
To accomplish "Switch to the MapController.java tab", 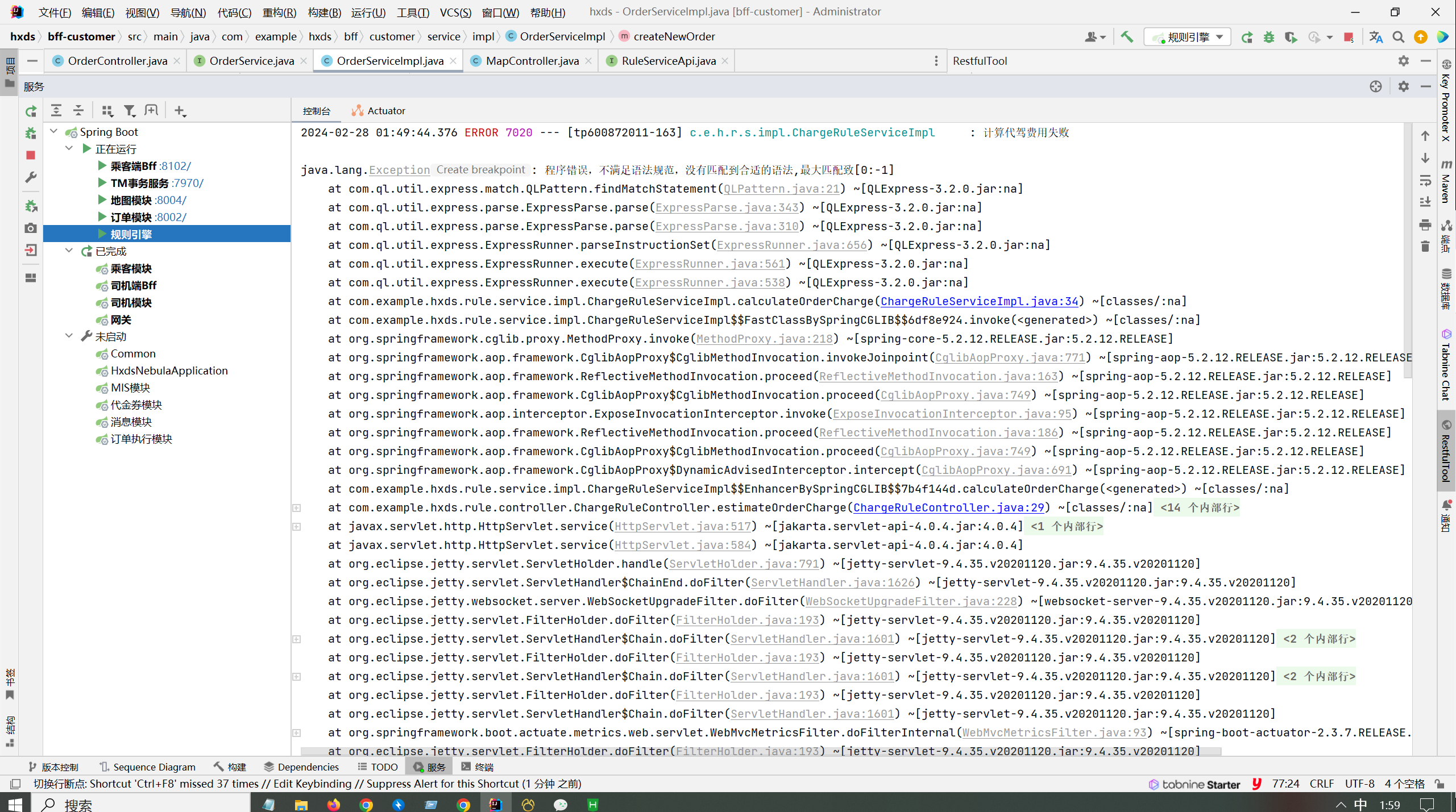I will click(532, 61).
